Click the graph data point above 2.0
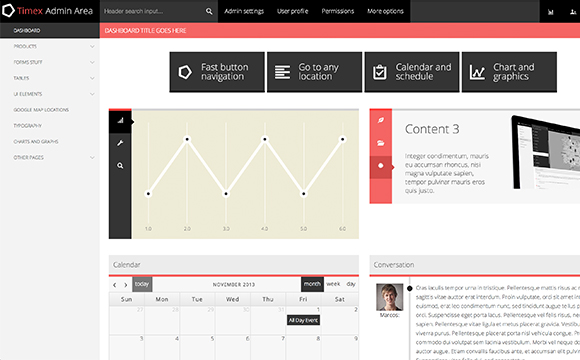The image size is (580, 360). [187, 139]
